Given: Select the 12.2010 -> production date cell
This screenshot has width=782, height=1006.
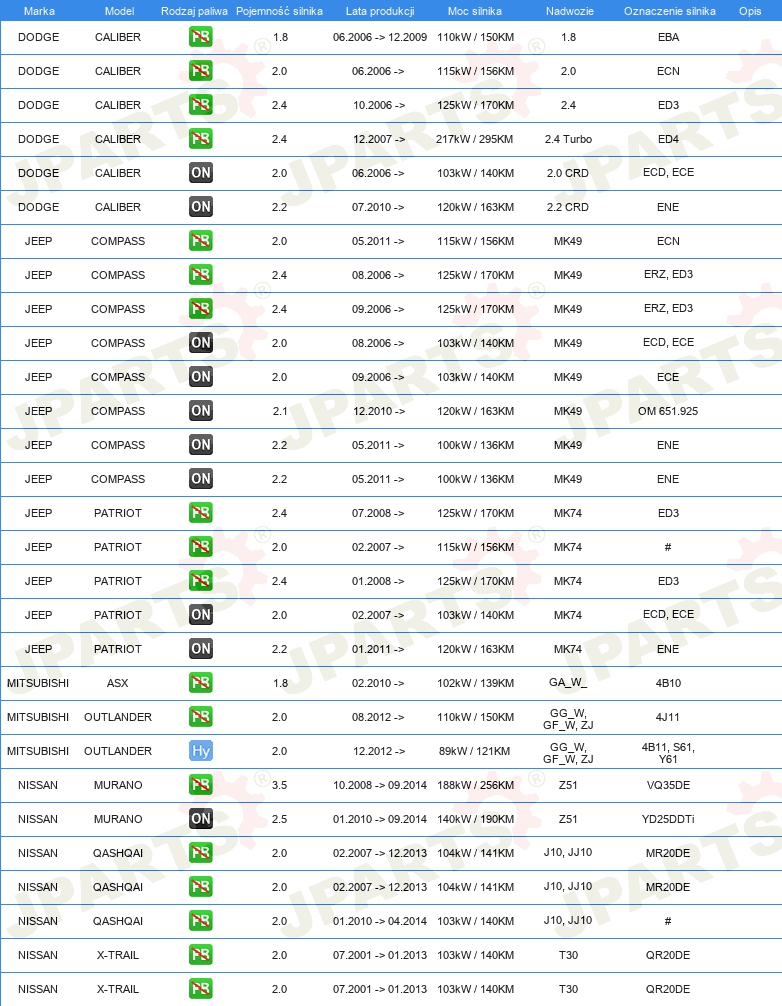Looking at the screenshot, I should click(x=378, y=411).
